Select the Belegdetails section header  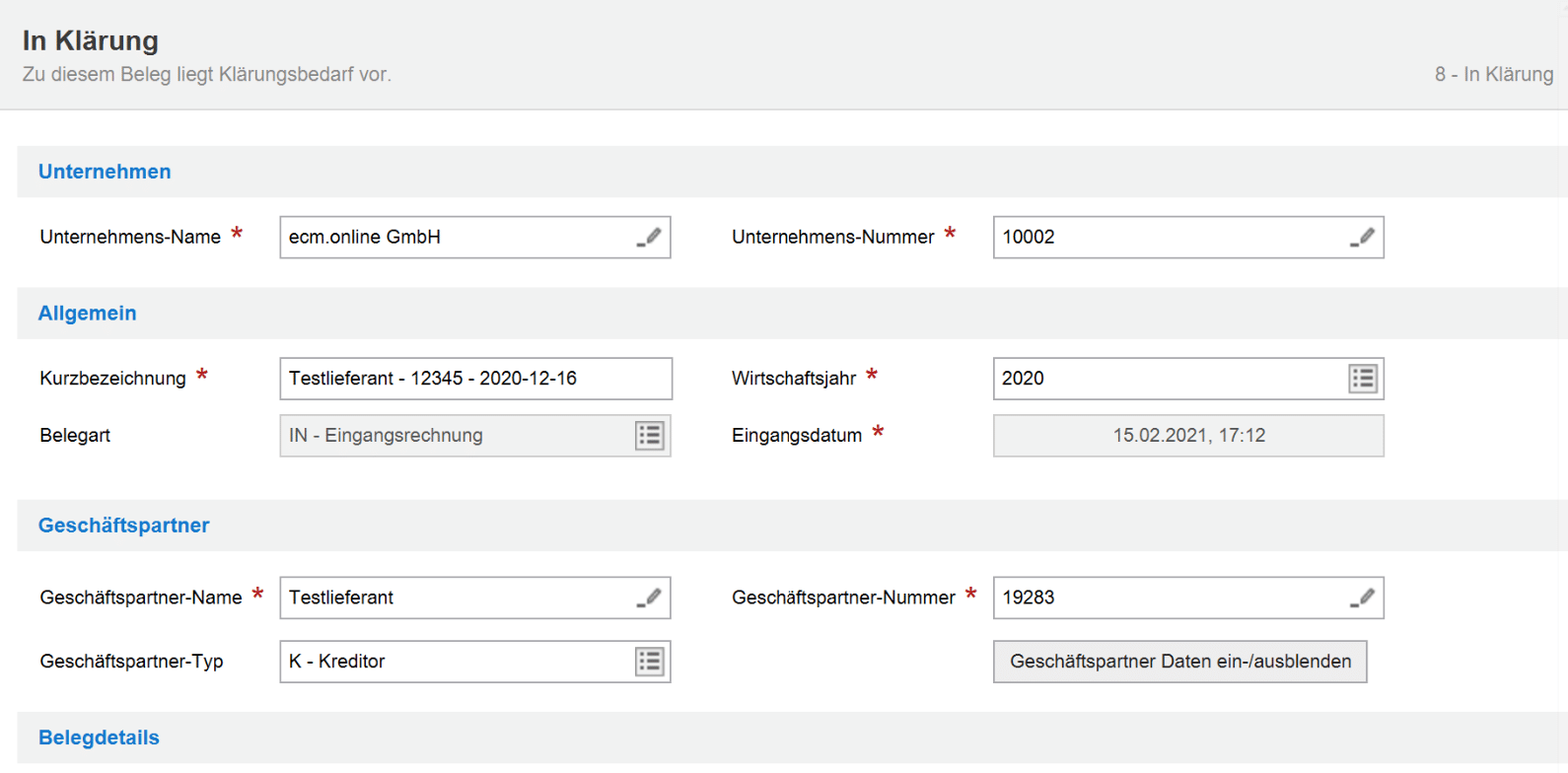[x=99, y=738]
